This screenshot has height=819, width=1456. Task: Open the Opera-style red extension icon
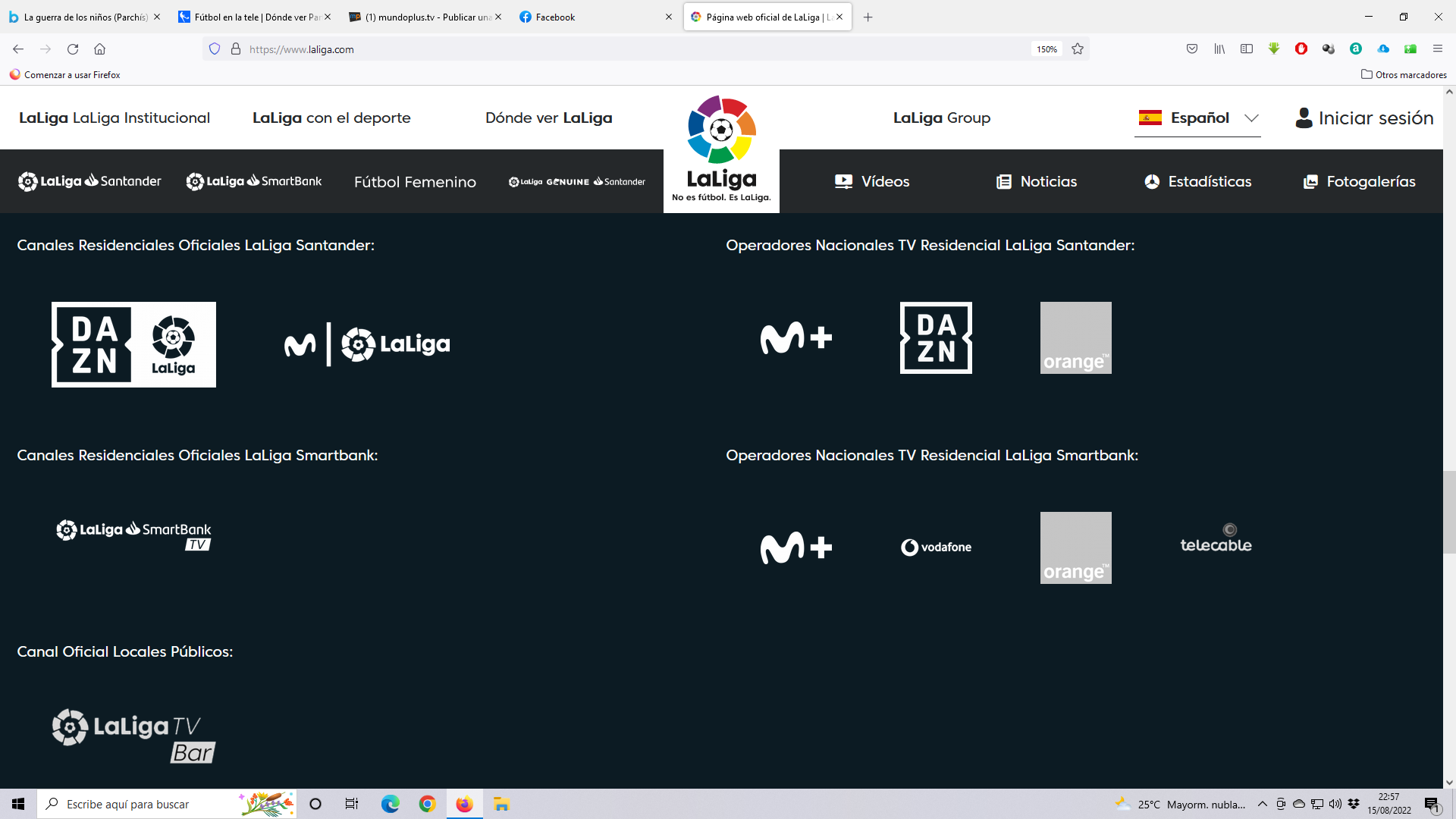[x=1301, y=49]
